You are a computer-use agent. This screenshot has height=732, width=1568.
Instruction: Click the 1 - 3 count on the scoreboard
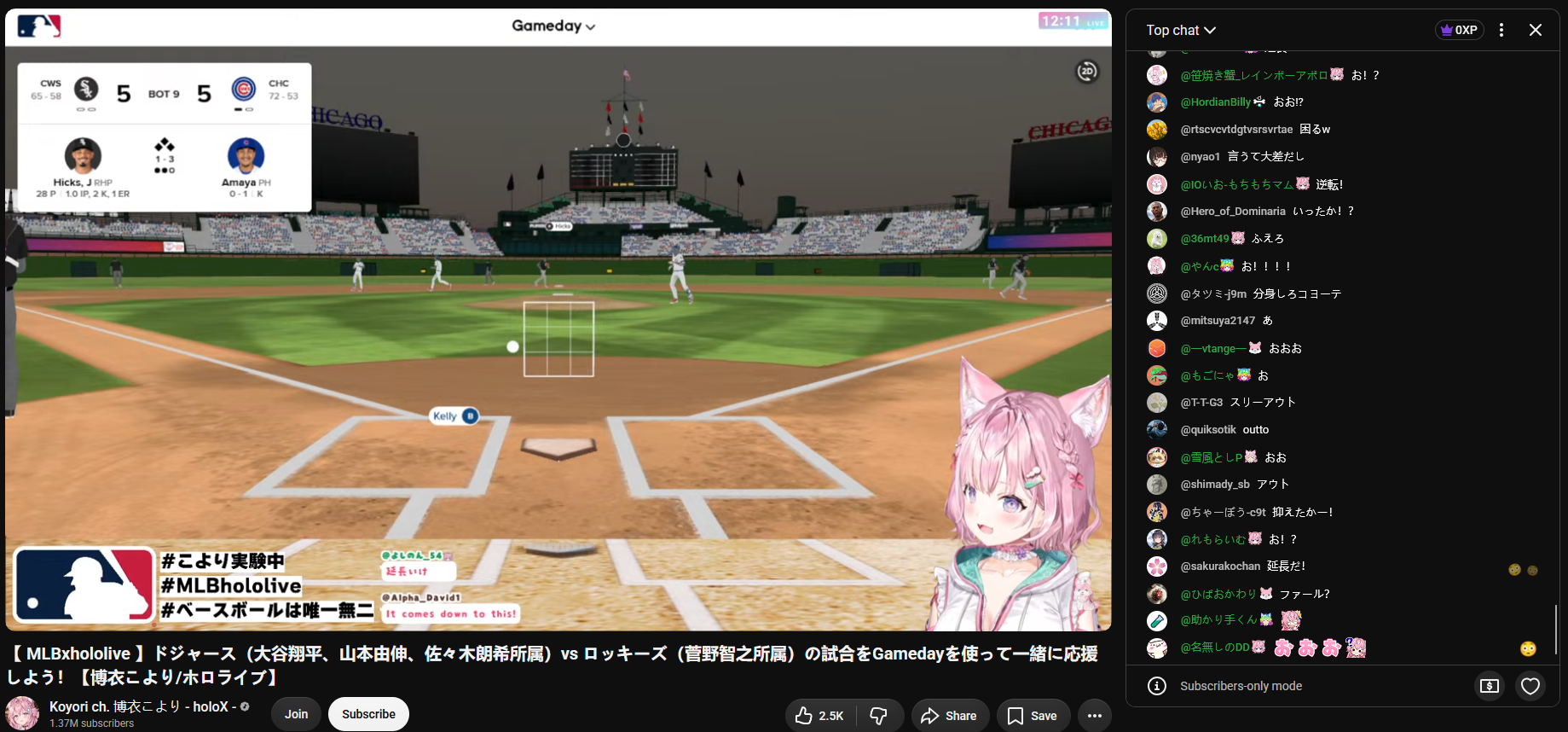pyautogui.click(x=165, y=159)
